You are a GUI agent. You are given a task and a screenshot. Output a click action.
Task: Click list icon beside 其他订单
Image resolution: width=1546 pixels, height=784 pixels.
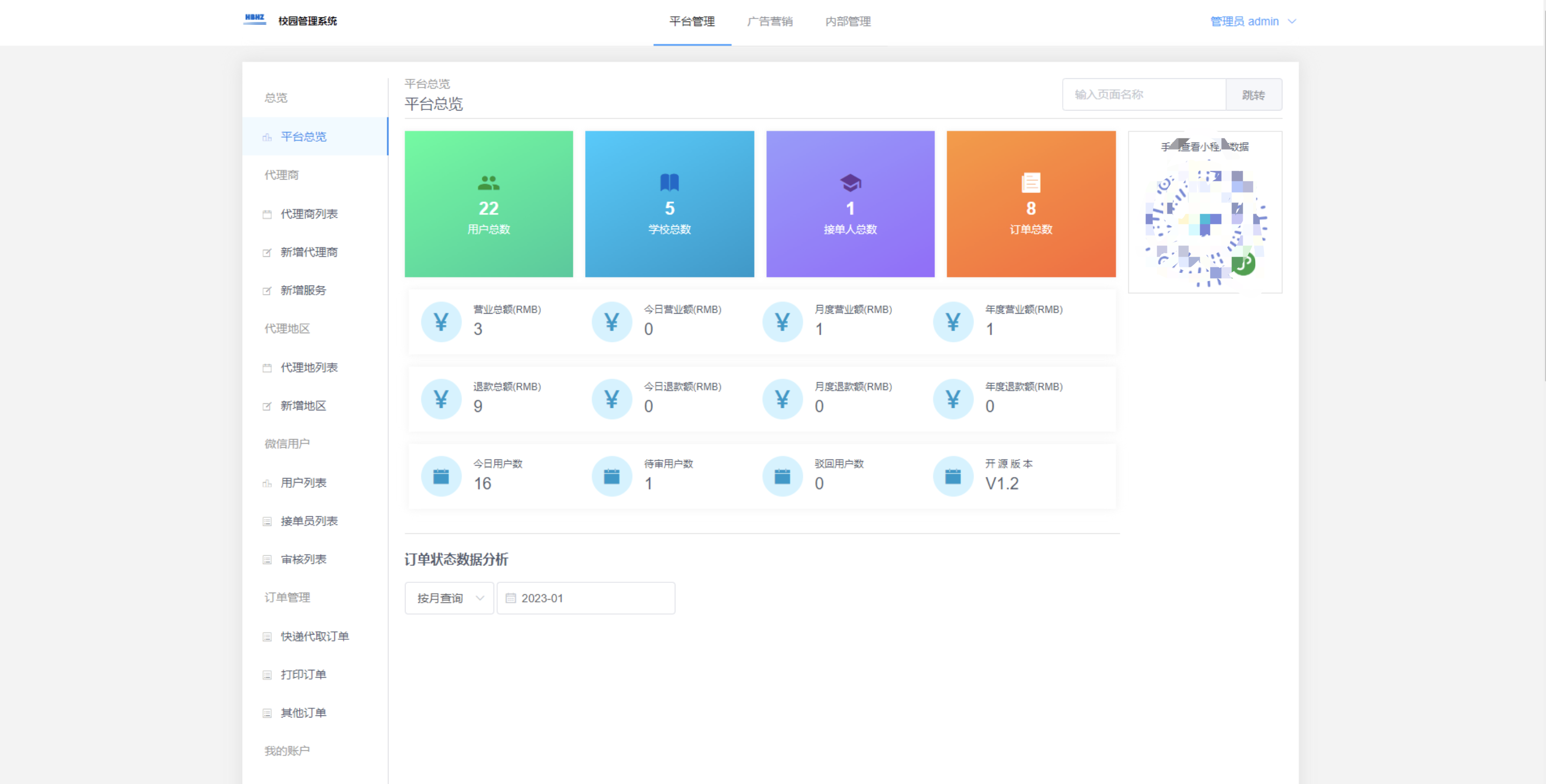[267, 713]
